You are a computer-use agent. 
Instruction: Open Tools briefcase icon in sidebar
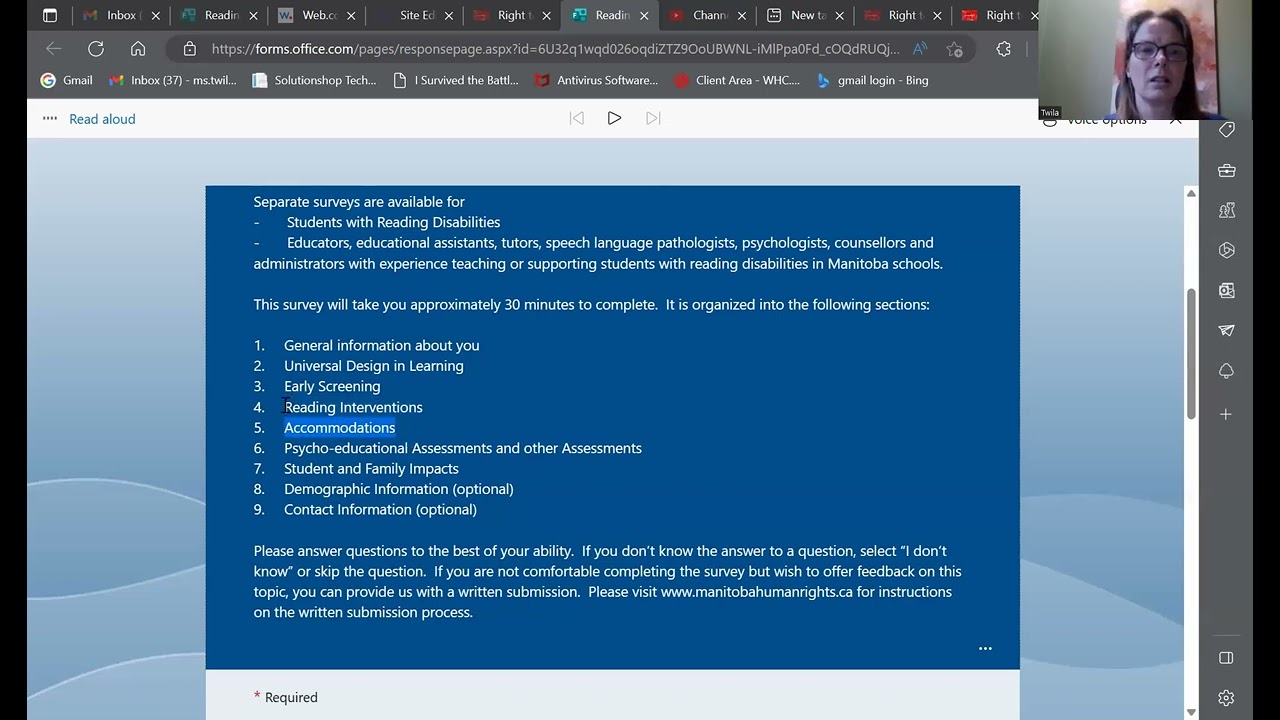1226,170
